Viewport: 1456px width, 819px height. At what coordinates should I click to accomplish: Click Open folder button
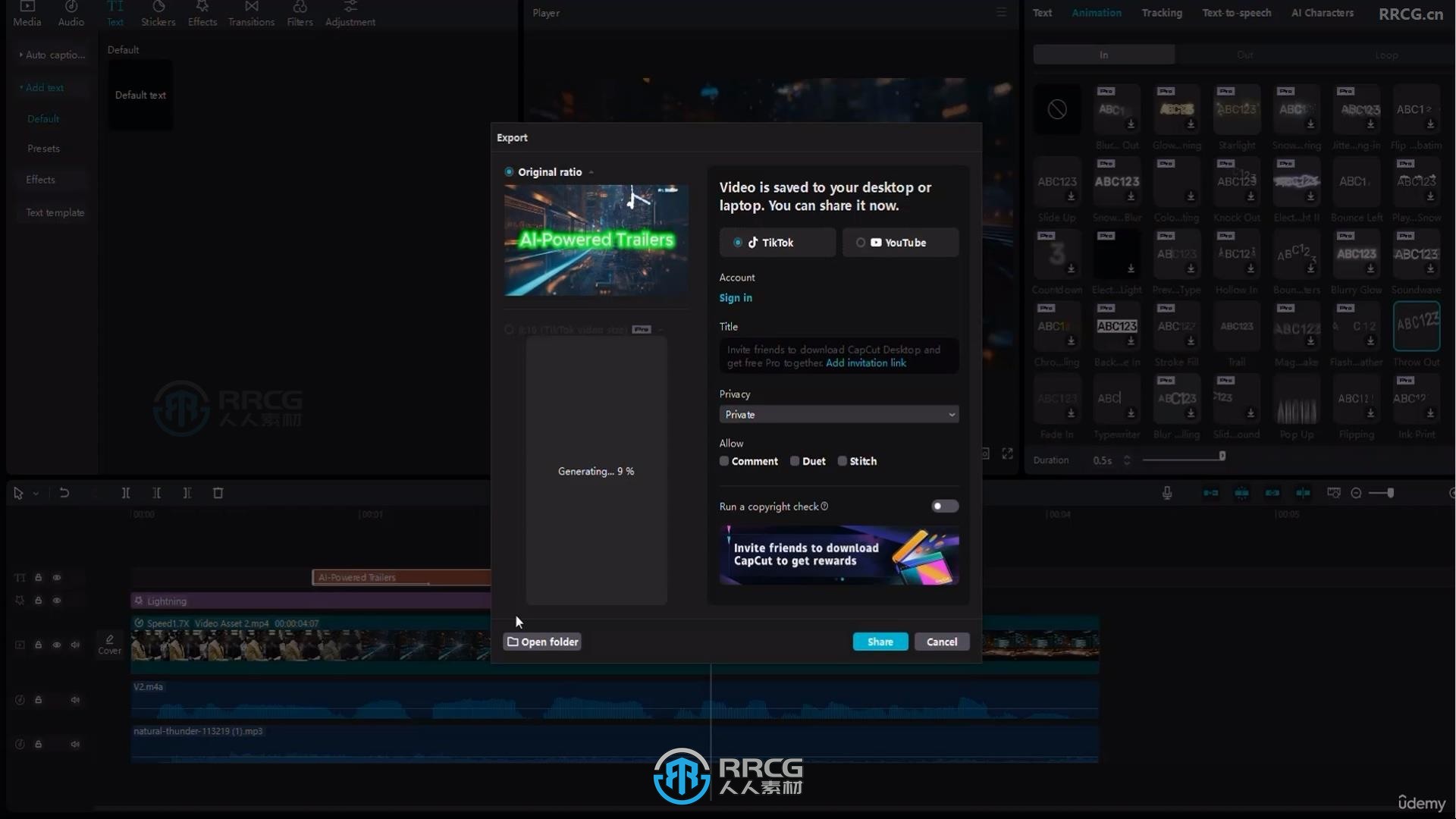542,642
